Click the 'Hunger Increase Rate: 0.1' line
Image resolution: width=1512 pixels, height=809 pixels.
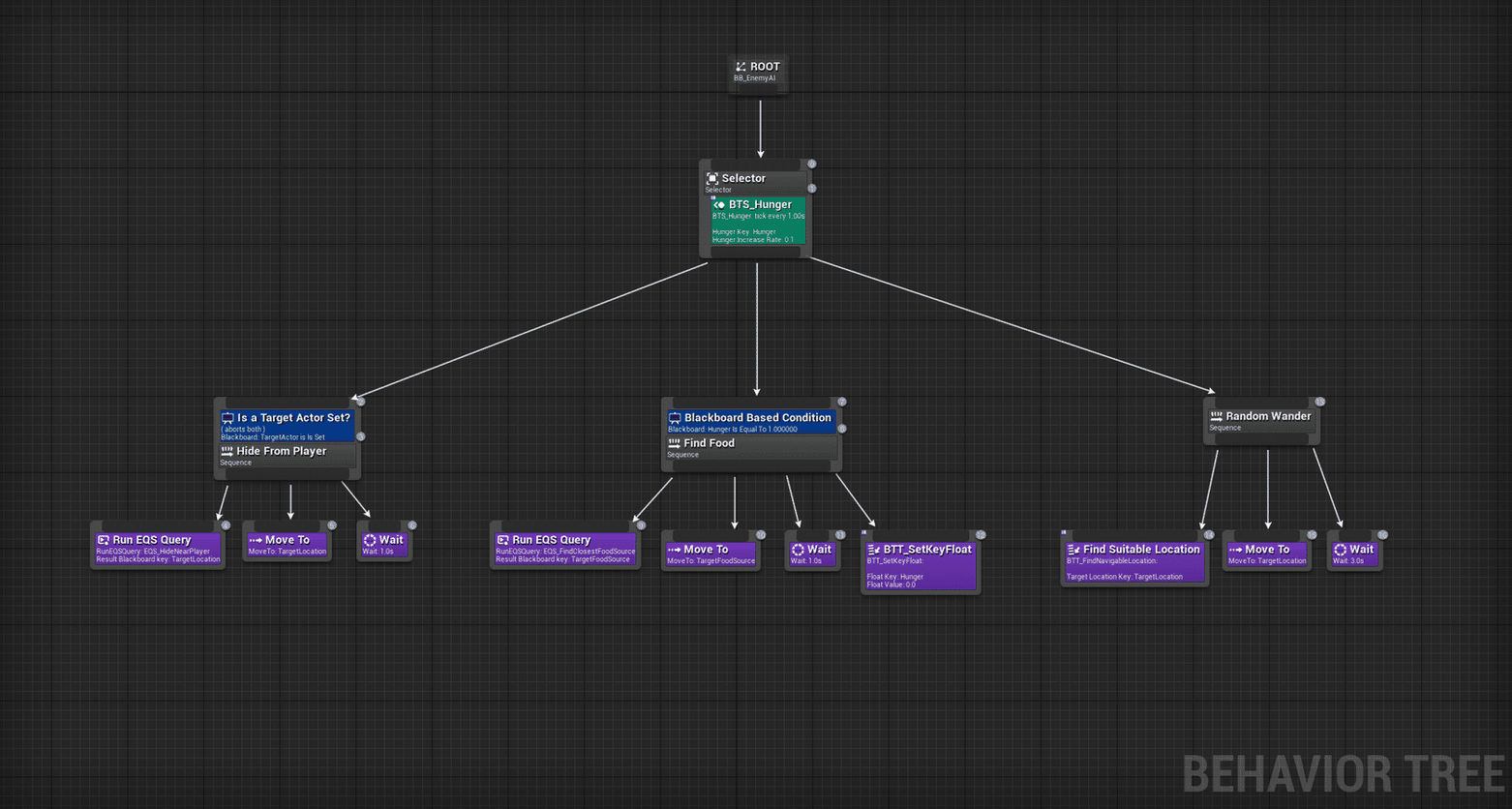coord(753,239)
